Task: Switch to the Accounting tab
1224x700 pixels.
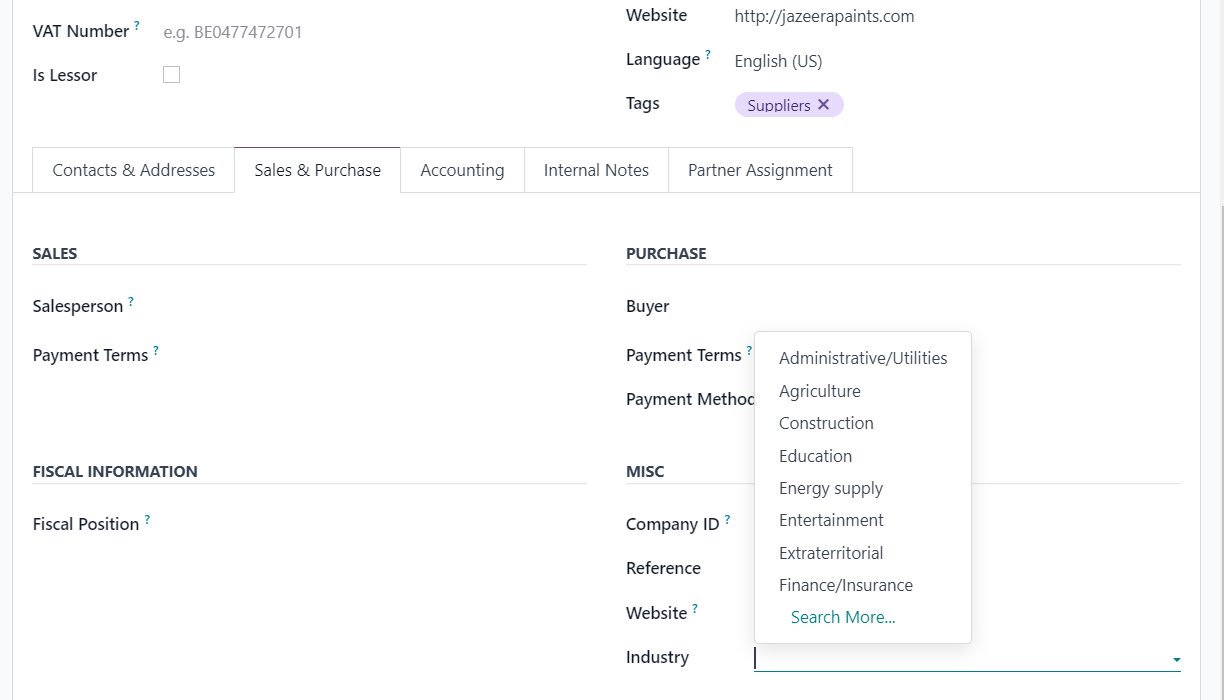Action: (x=462, y=170)
